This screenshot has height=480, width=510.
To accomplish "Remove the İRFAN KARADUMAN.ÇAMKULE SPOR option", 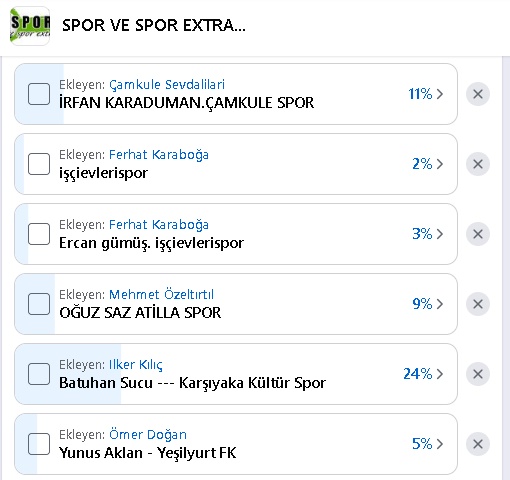I will coord(478,94).
